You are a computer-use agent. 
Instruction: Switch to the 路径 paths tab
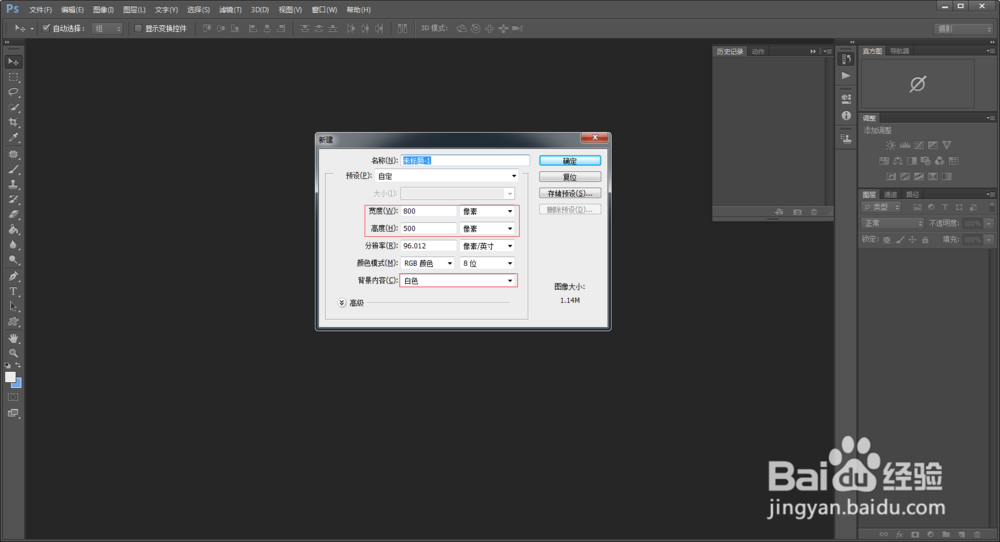tap(913, 194)
